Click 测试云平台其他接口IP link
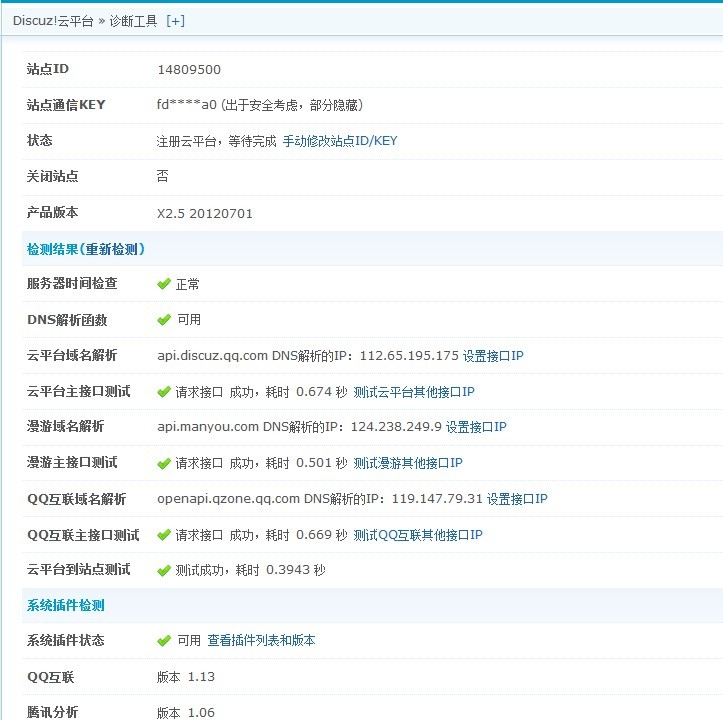The width and height of the screenshot is (723, 720). (414, 392)
